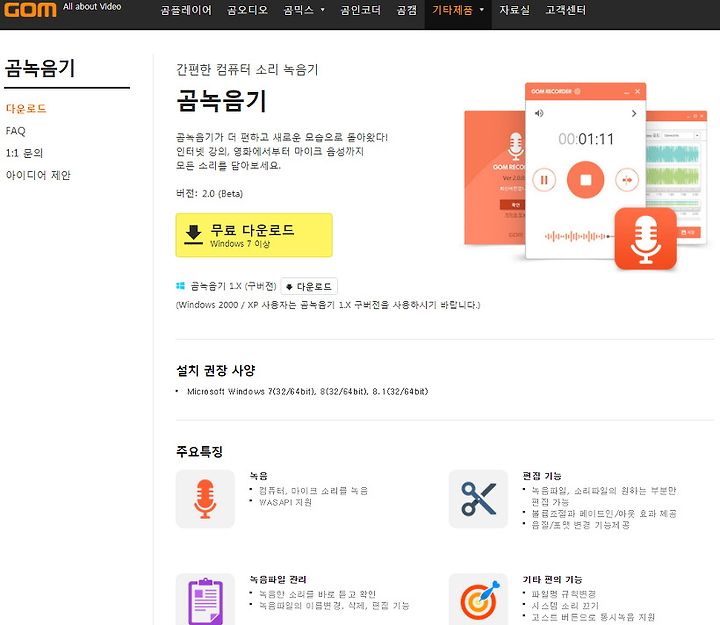720x625 pixels.
Task: Click the Microsoft Windows requirements line
Action: pos(308,392)
